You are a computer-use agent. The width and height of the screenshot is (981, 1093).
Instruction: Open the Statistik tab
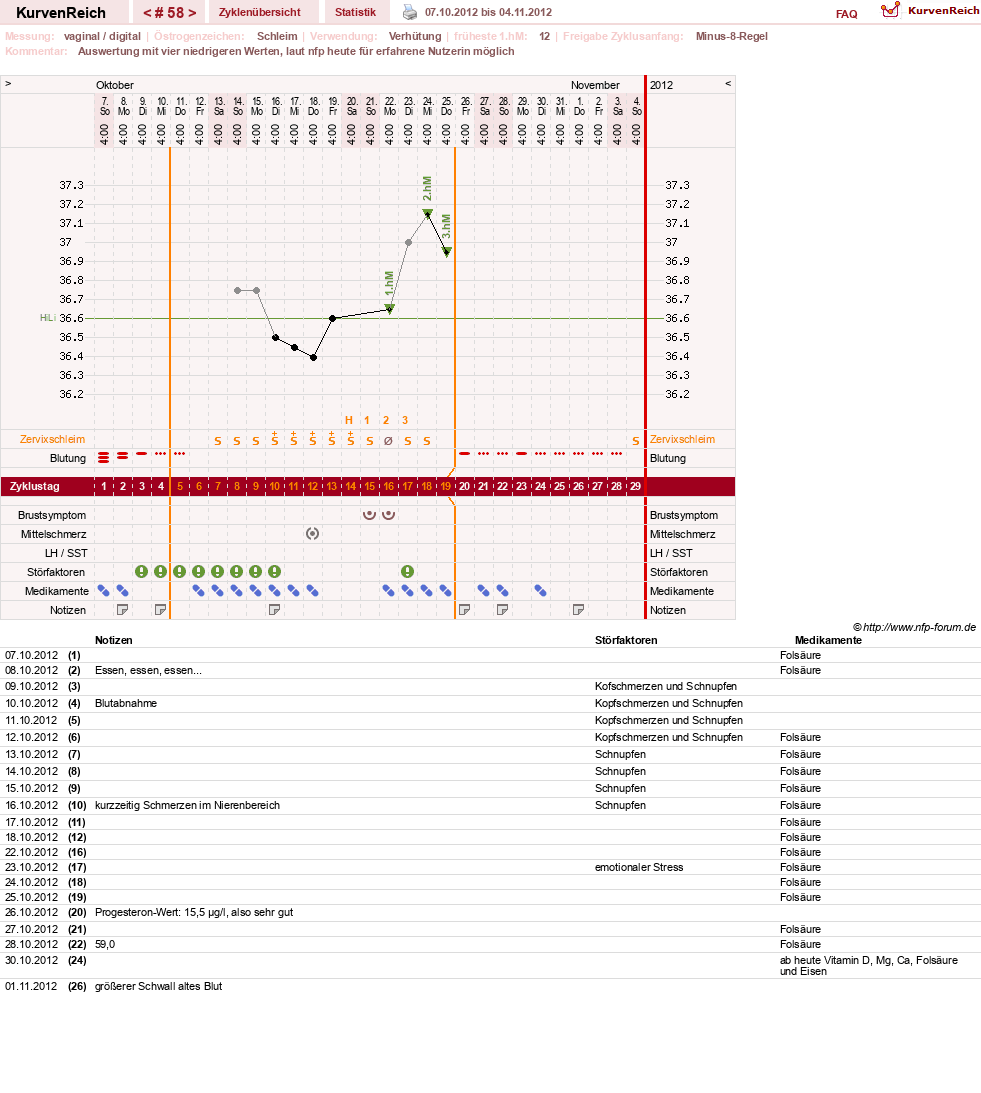355,13
